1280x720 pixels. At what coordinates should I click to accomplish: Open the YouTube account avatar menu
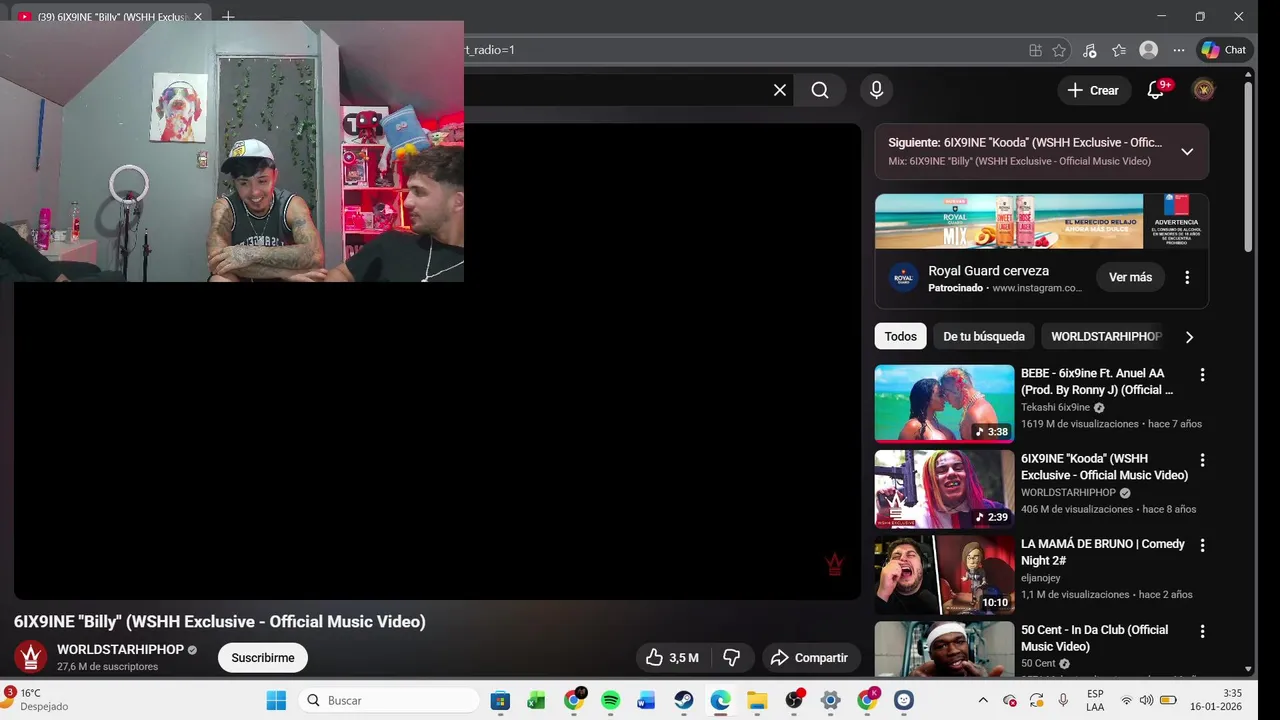[1204, 90]
